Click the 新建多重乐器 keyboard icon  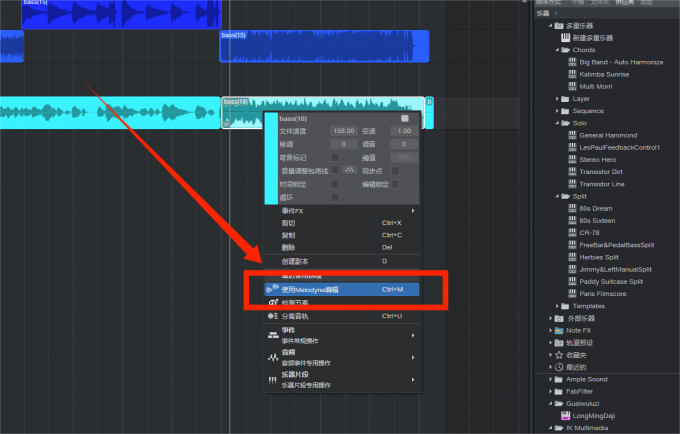pos(565,38)
